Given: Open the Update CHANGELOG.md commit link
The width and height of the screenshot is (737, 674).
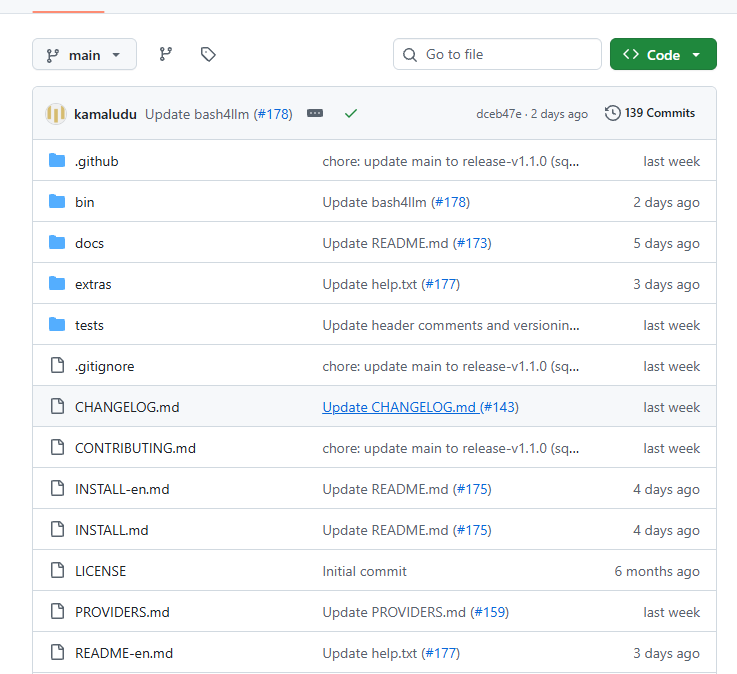Looking at the screenshot, I should tap(400, 407).
